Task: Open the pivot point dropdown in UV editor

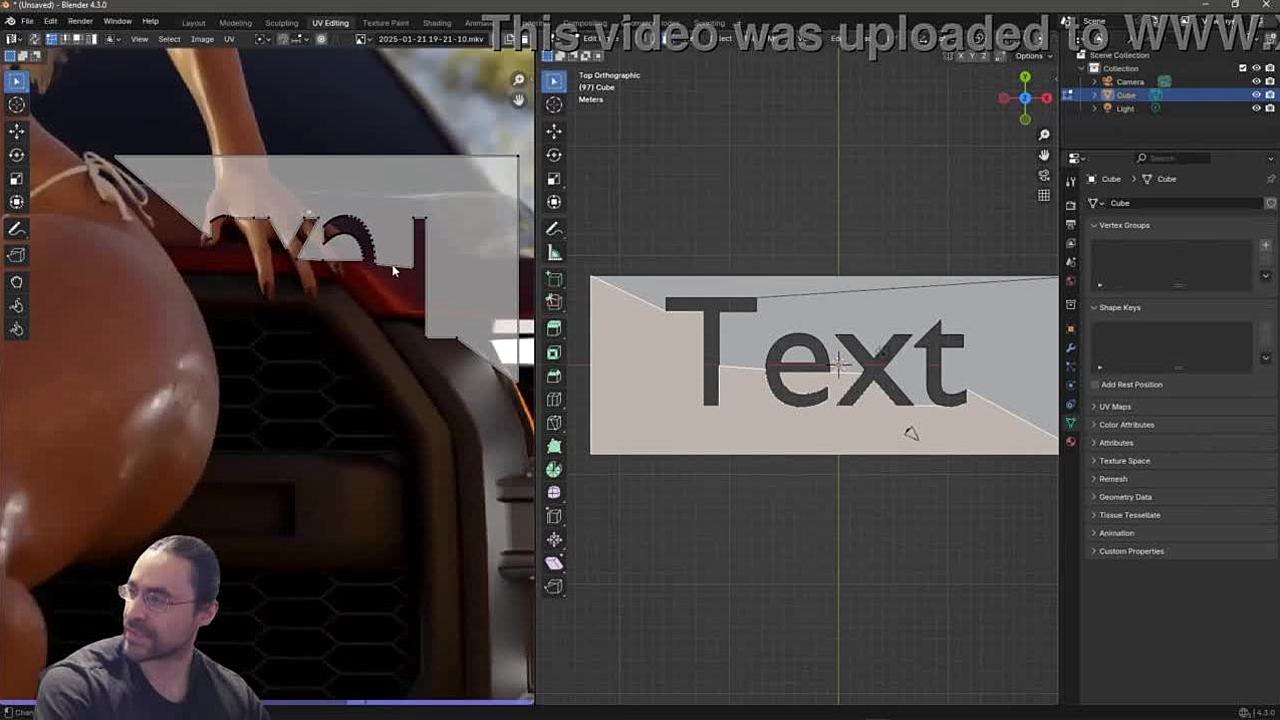Action: pos(262,39)
